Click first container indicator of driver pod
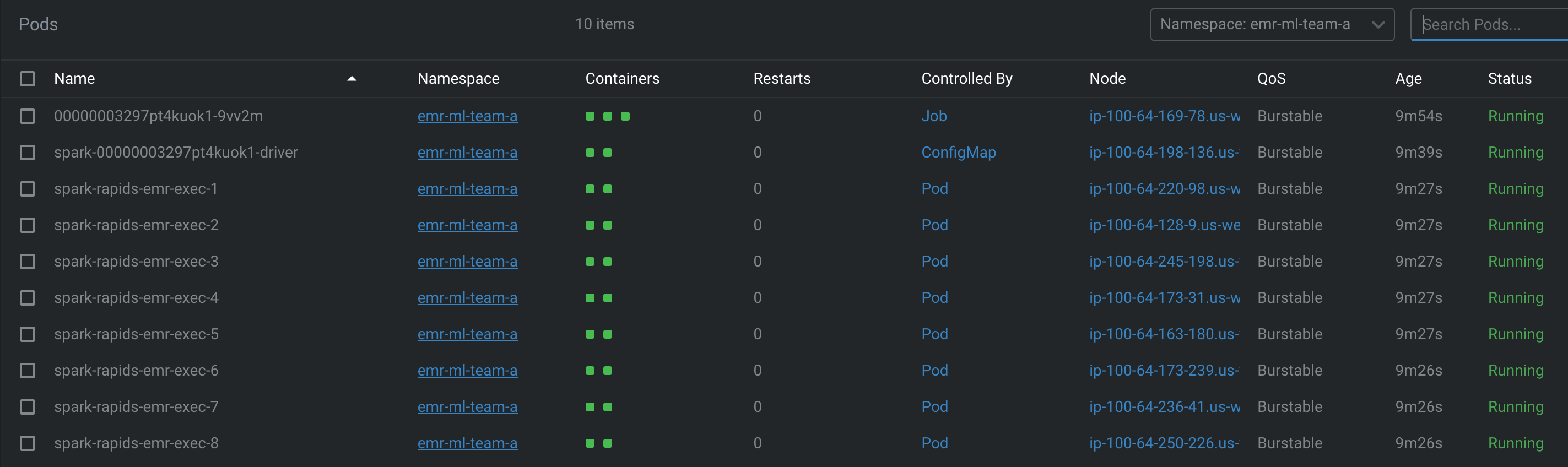This screenshot has width=1568, height=467. 590,153
